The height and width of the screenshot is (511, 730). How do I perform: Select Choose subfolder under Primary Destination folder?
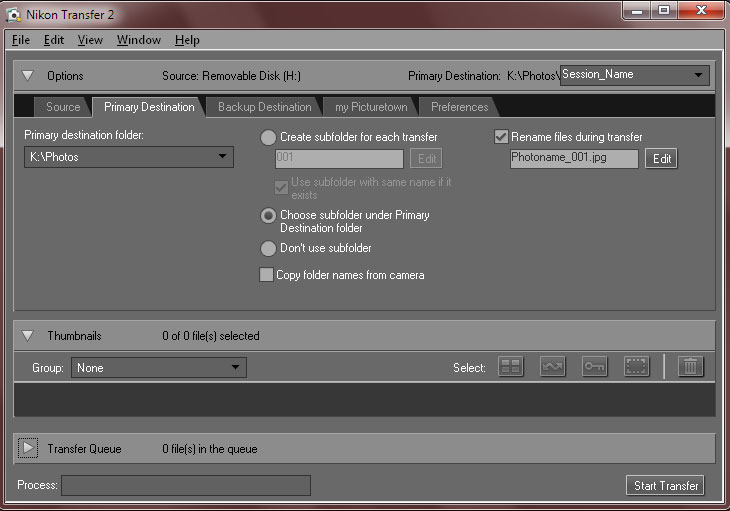click(268, 215)
